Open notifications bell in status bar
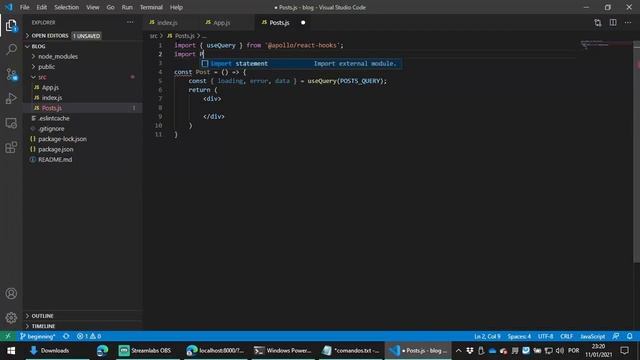640x360 pixels. 630,336
